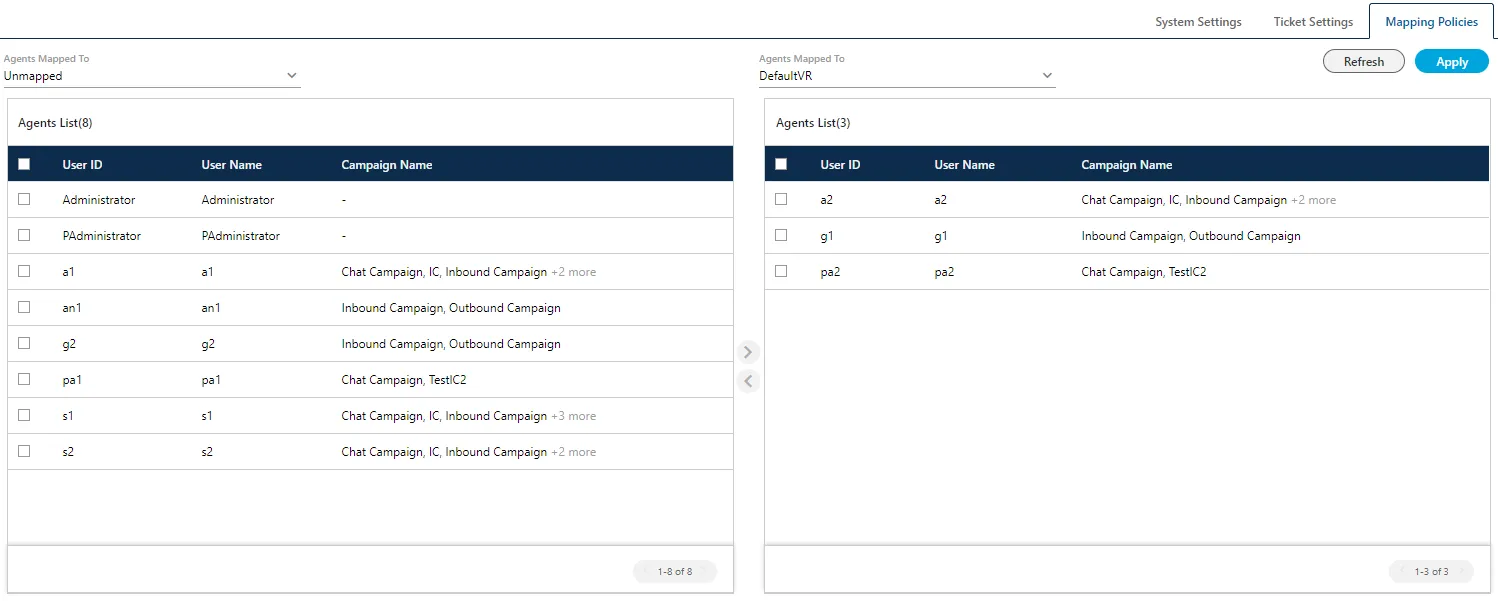Check the PAdministrator row checkbox
1498x601 pixels.
tap(24, 235)
